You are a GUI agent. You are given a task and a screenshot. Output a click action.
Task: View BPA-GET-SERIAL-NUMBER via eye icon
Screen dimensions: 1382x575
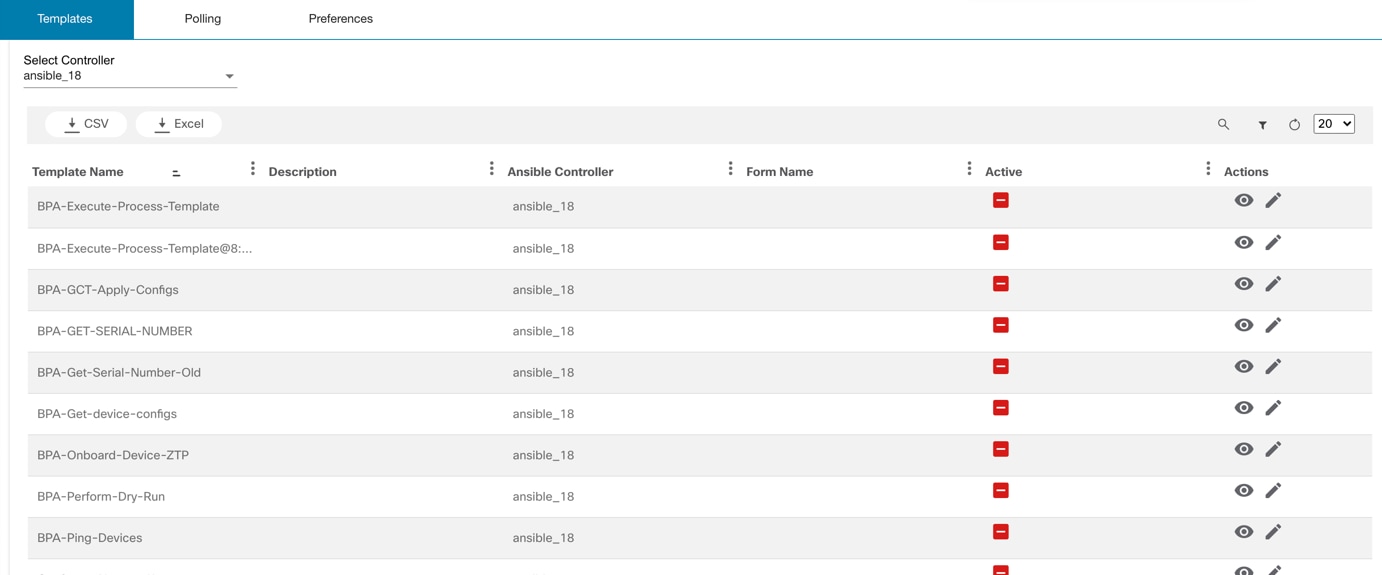coord(1243,325)
